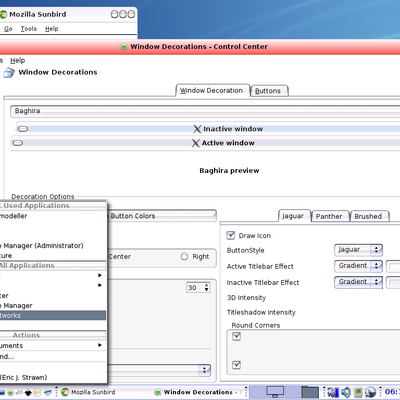The width and height of the screenshot is (400, 400).
Task: Open the Inactive Titlebar Effect Gradient dropdown
Action: [x=358, y=282]
